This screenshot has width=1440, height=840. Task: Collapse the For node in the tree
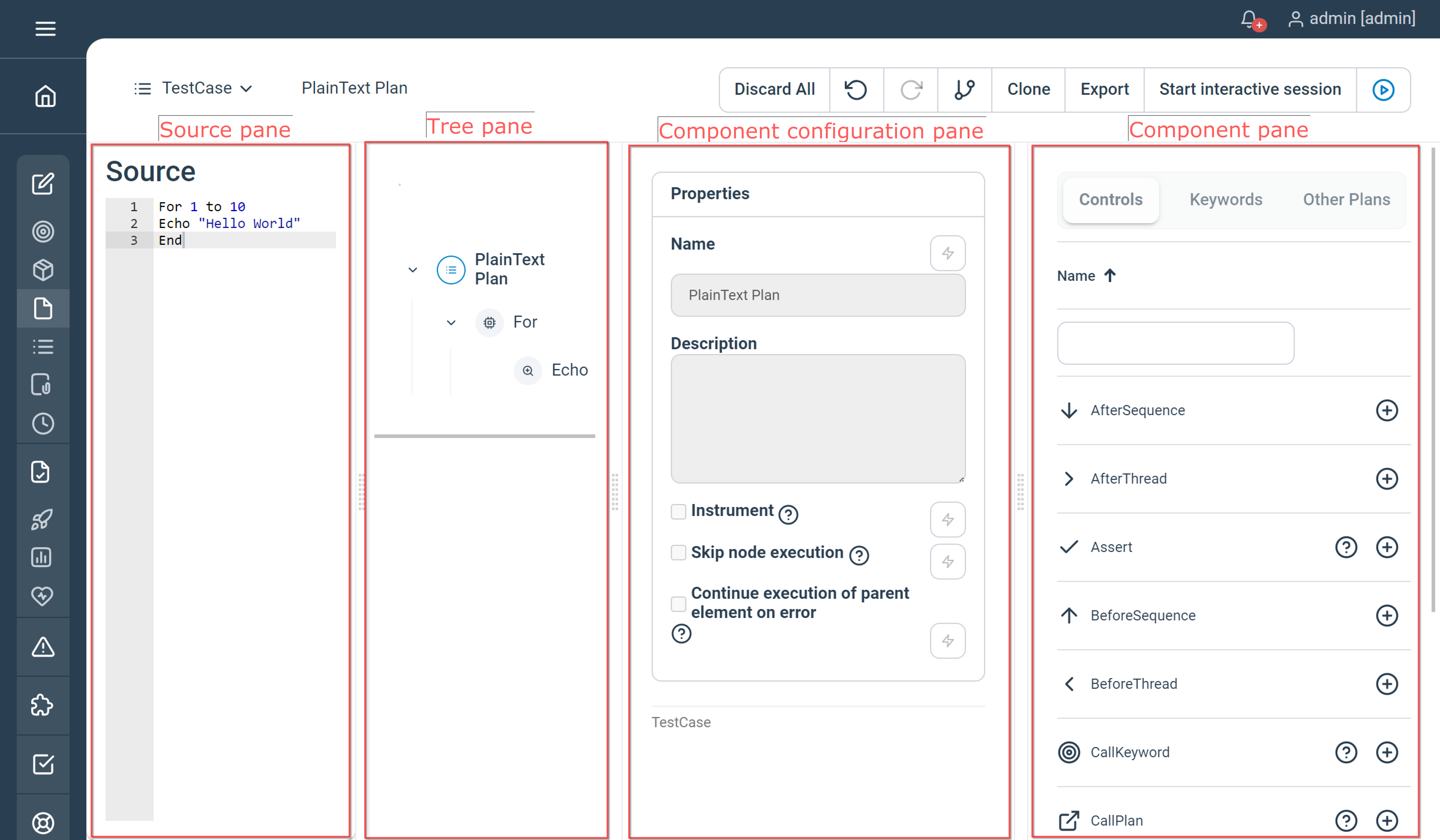tap(451, 322)
